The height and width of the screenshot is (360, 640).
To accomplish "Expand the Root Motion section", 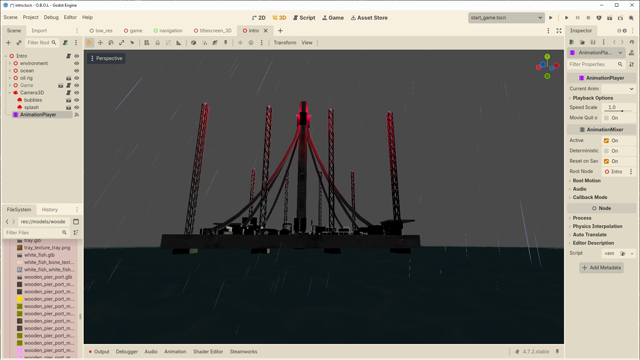I will click(586, 180).
